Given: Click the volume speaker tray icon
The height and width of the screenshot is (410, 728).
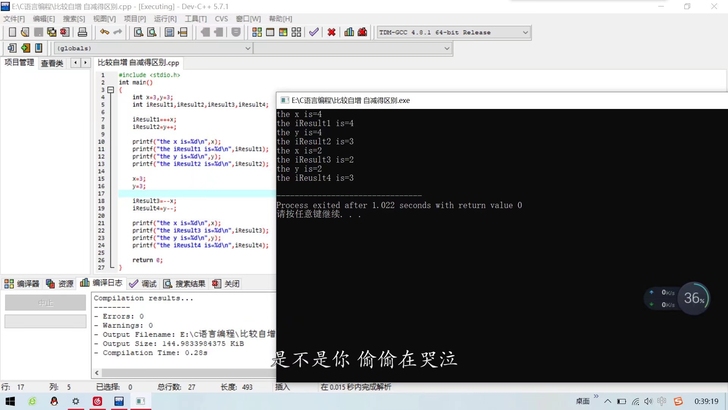Looking at the screenshot, I should (x=648, y=401).
